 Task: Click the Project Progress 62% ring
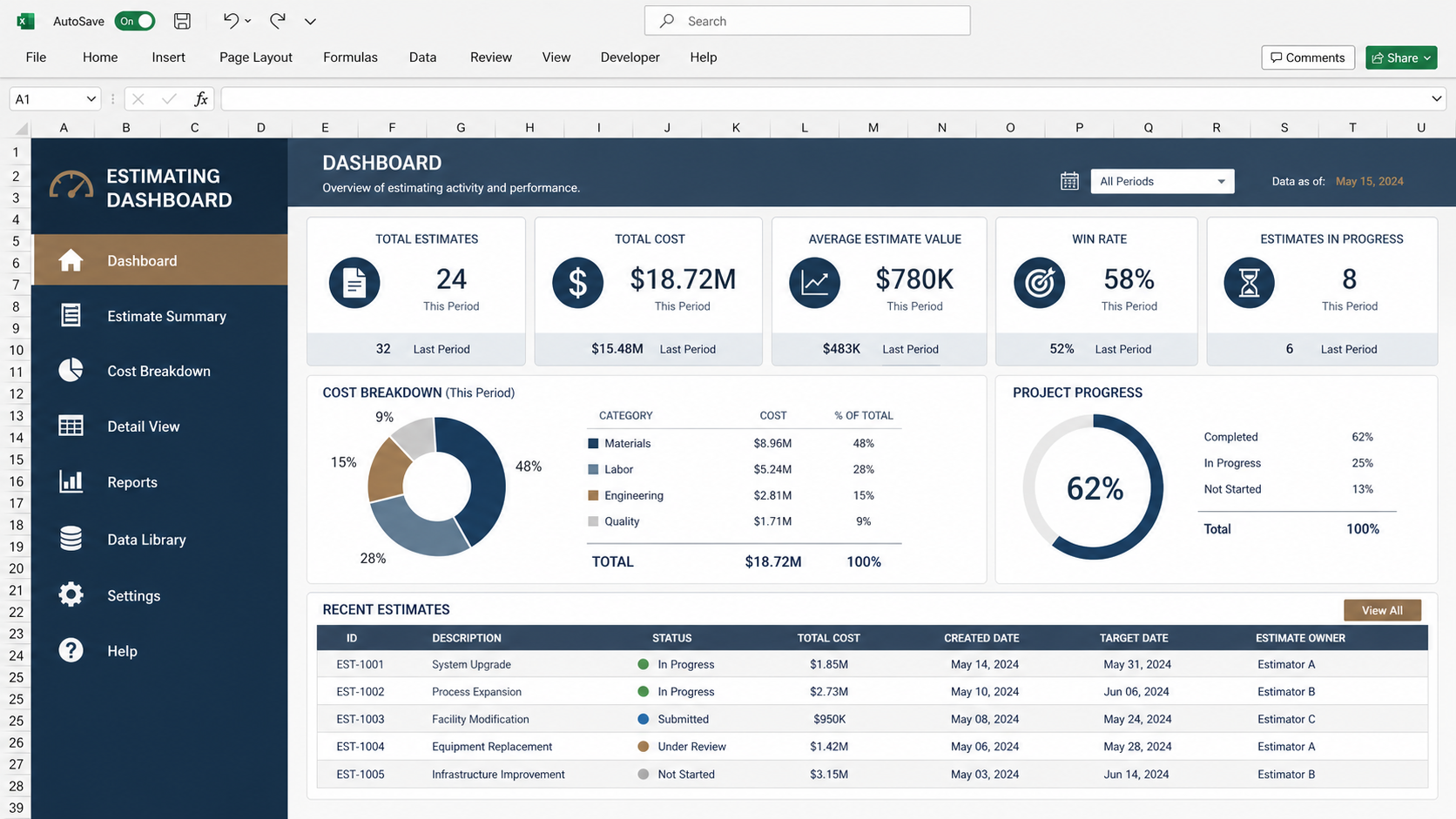pyautogui.click(x=1093, y=487)
